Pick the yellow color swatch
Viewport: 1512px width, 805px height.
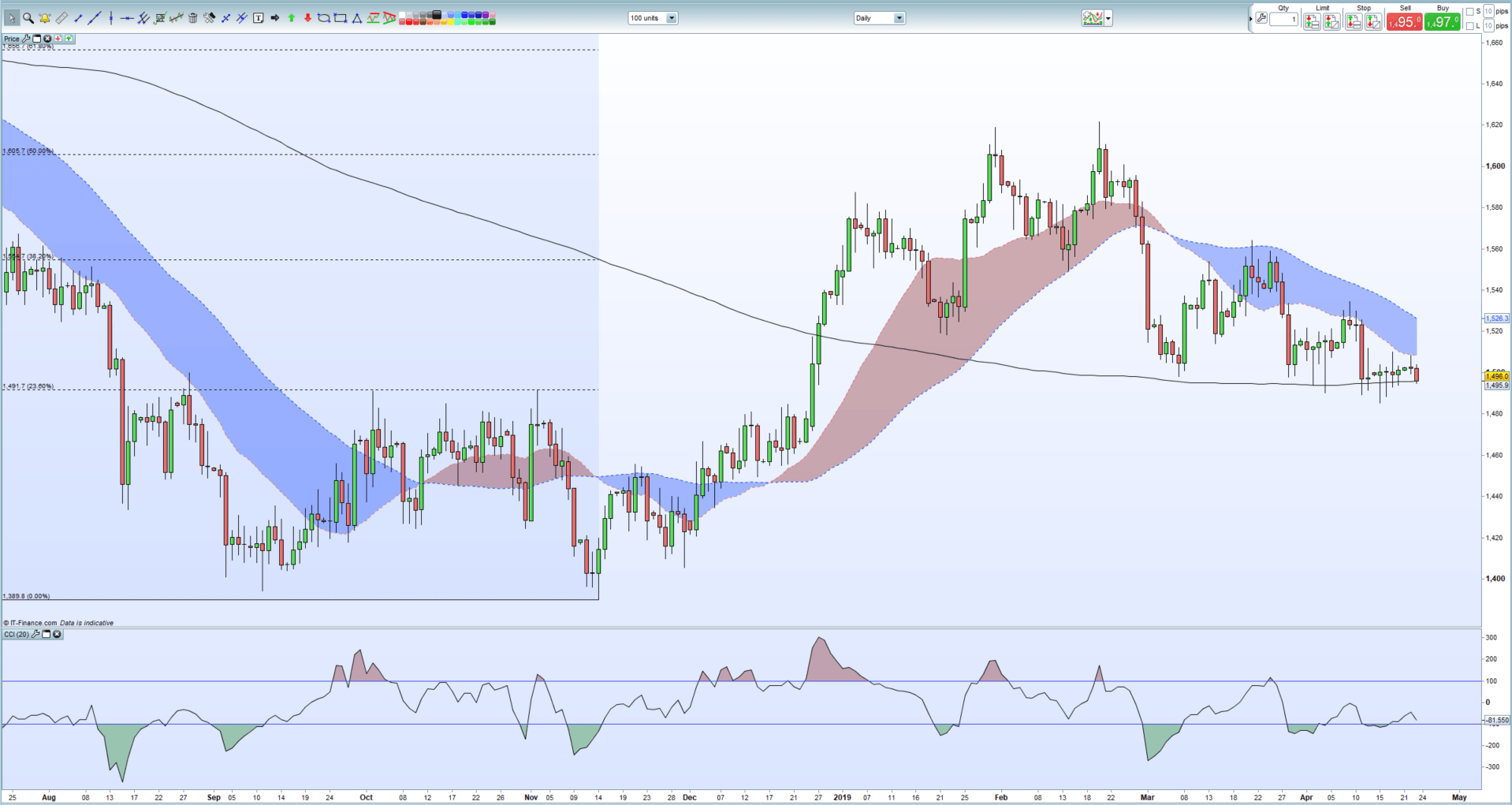tap(450, 21)
